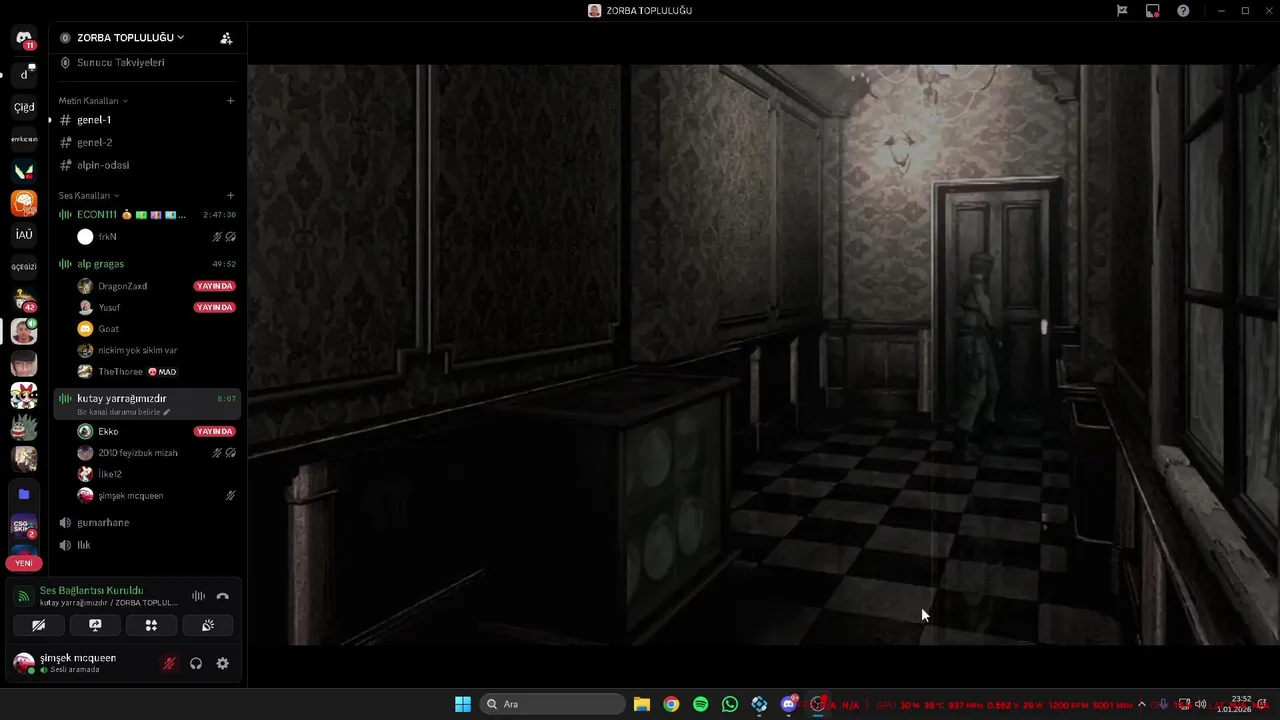Collapse the Ses Kanalları category
This screenshot has width=1280, height=720.
(88, 196)
